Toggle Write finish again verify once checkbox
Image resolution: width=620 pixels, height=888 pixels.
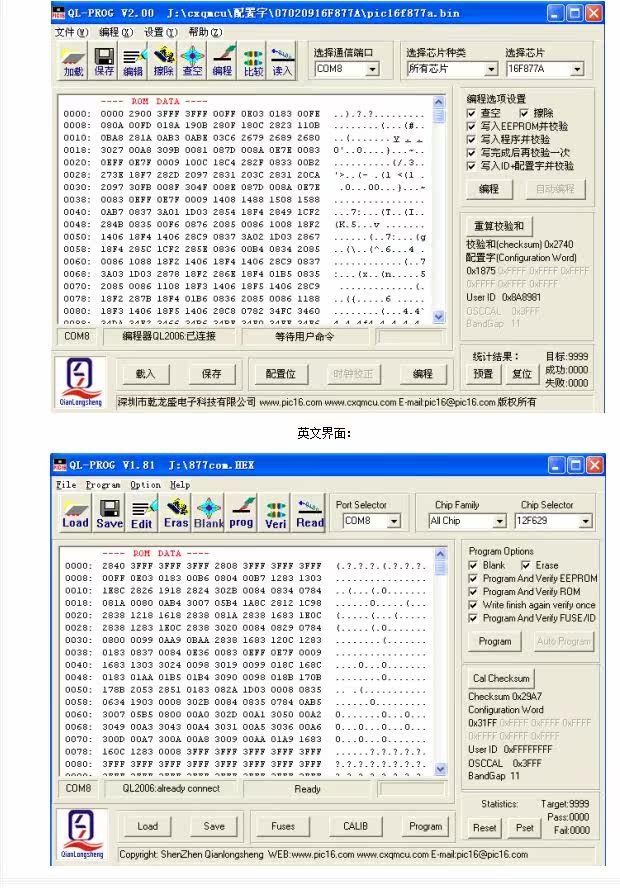point(473,605)
